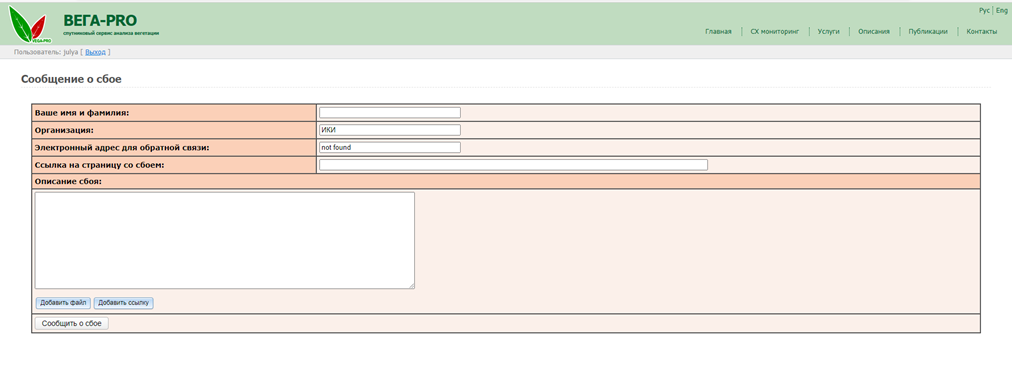Image resolution: width=1012 pixels, height=366 pixels.
Task: Click the Организация label
Action: tap(65, 130)
